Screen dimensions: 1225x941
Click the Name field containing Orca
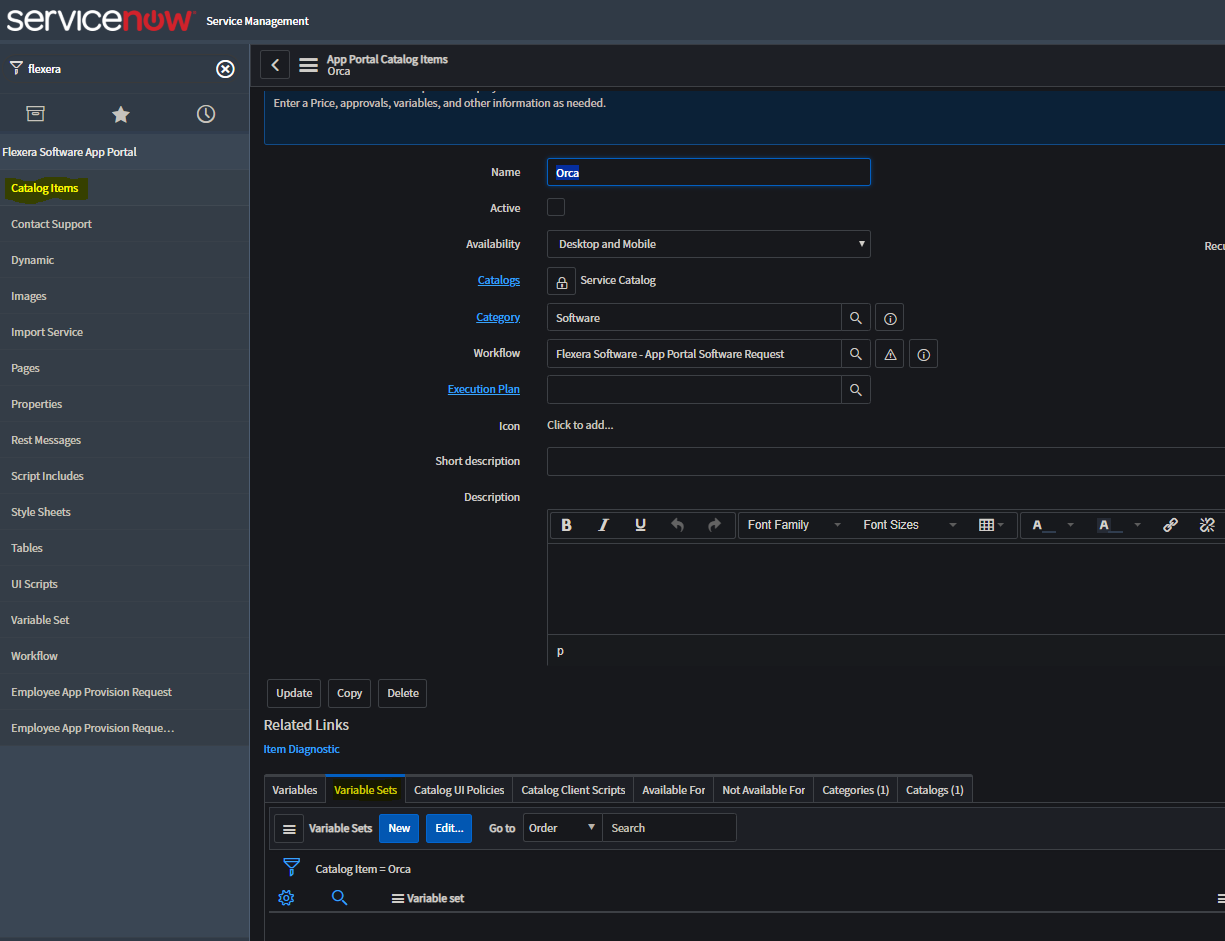709,172
